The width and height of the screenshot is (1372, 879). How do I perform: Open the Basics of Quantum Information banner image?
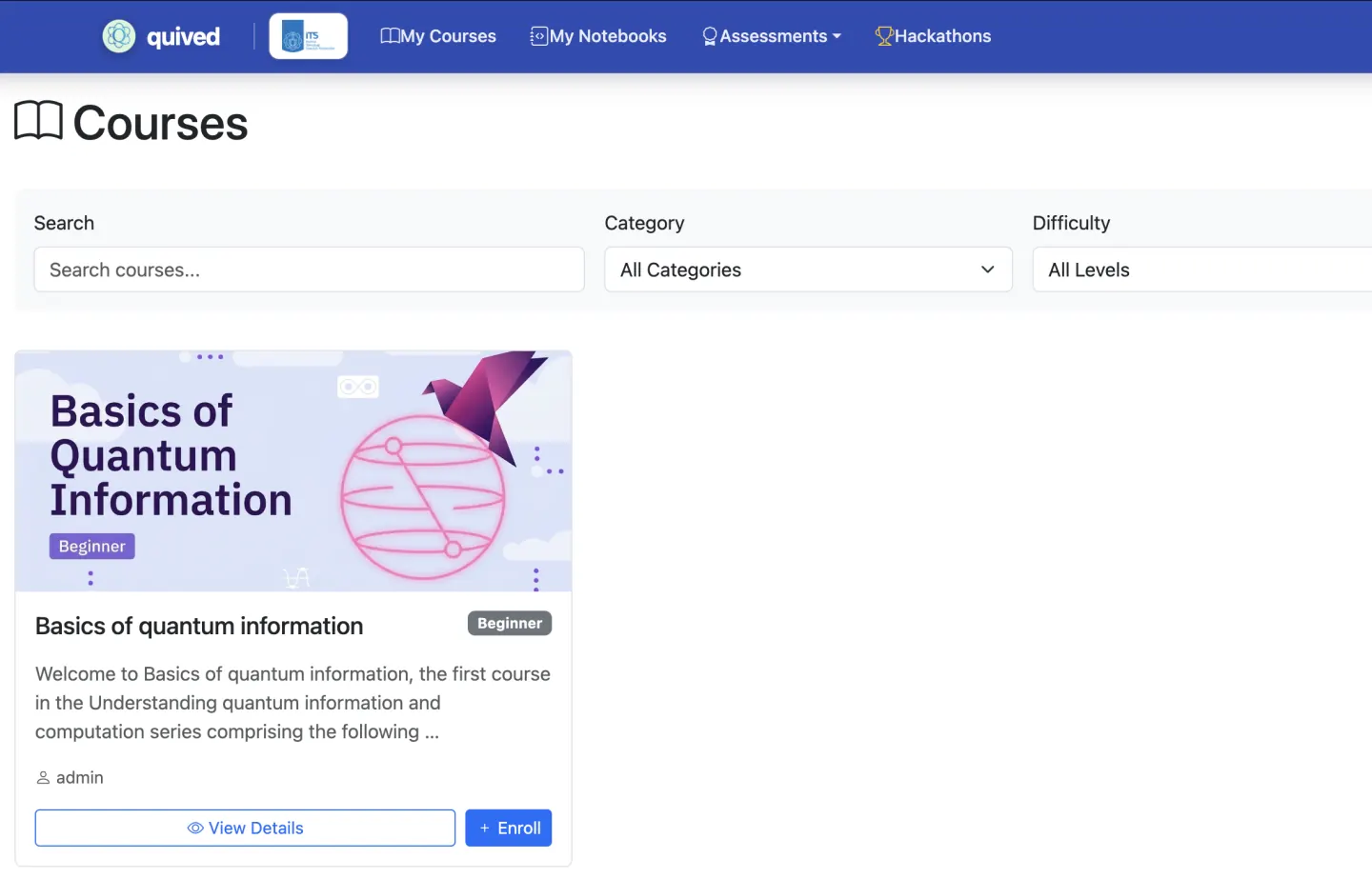click(293, 471)
